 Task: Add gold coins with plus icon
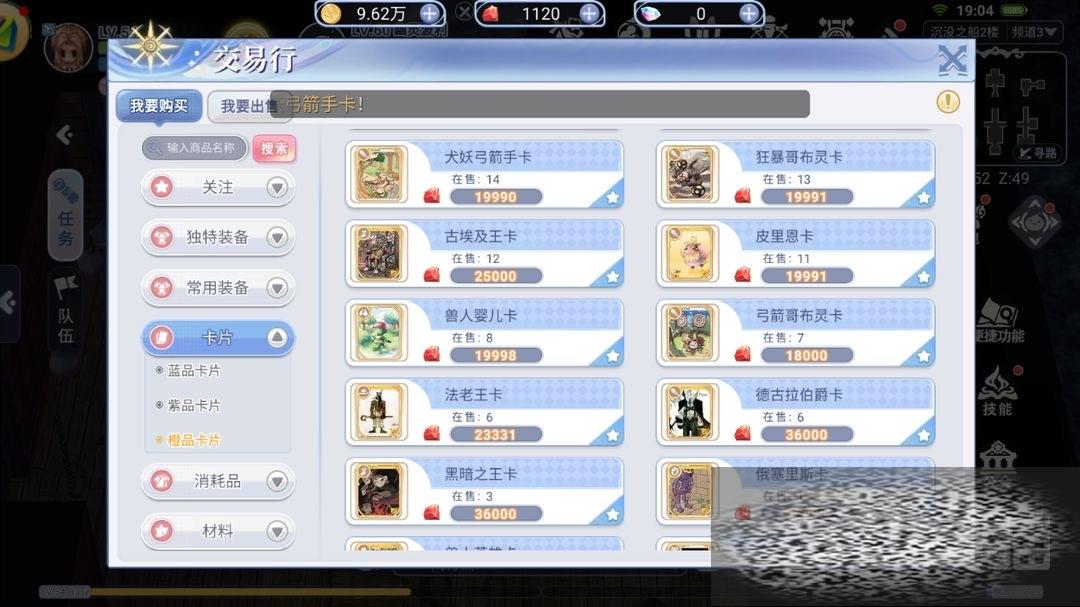(x=429, y=13)
